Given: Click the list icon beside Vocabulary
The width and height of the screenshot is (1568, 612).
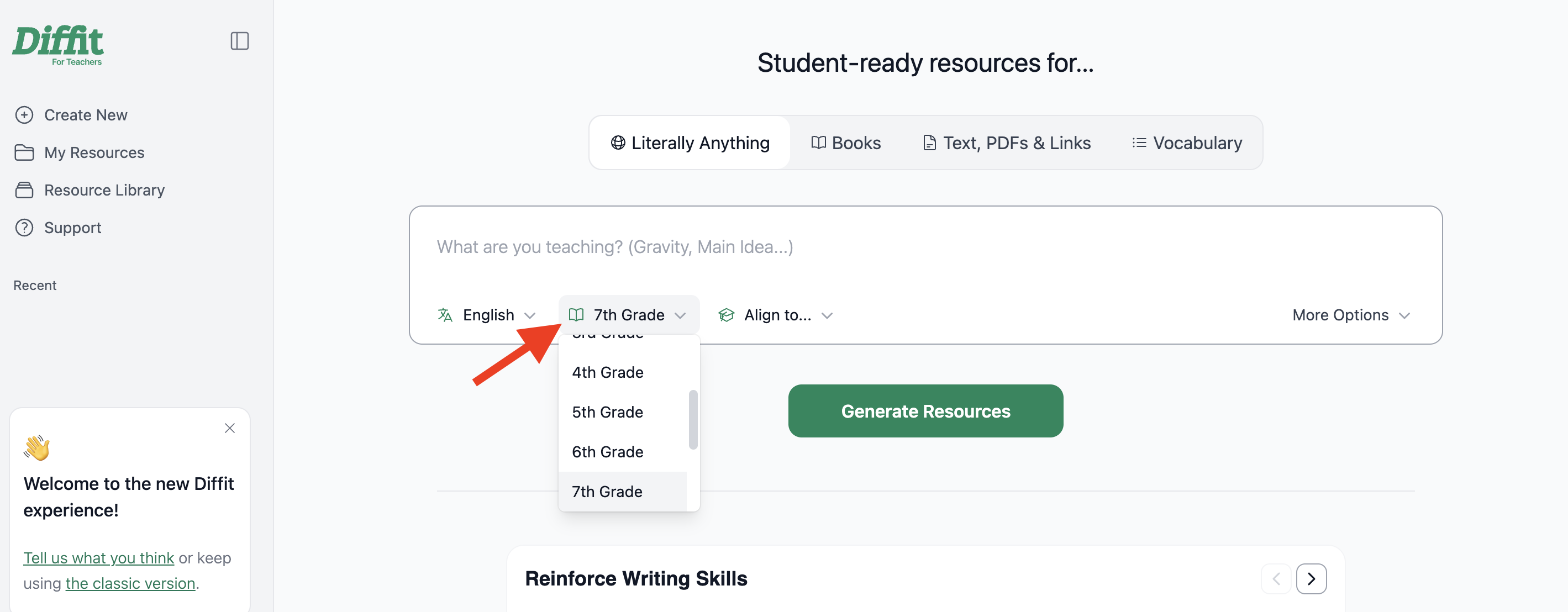Looking at the screenshot, I should pyautogui.click(x=1139, y=143).
